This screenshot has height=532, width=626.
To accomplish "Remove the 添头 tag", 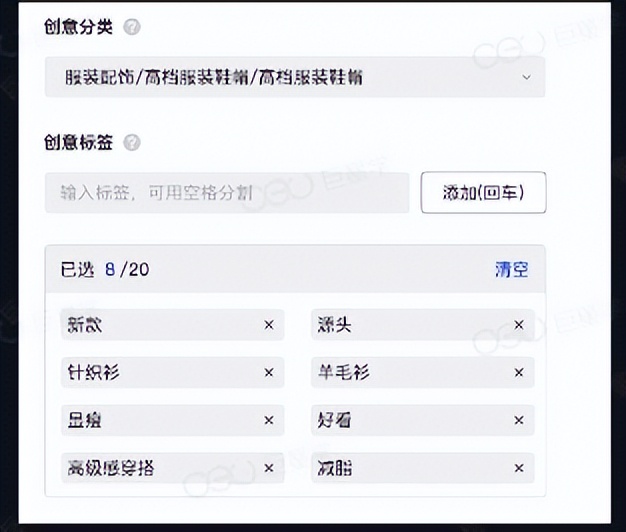I will coord(519,325).
